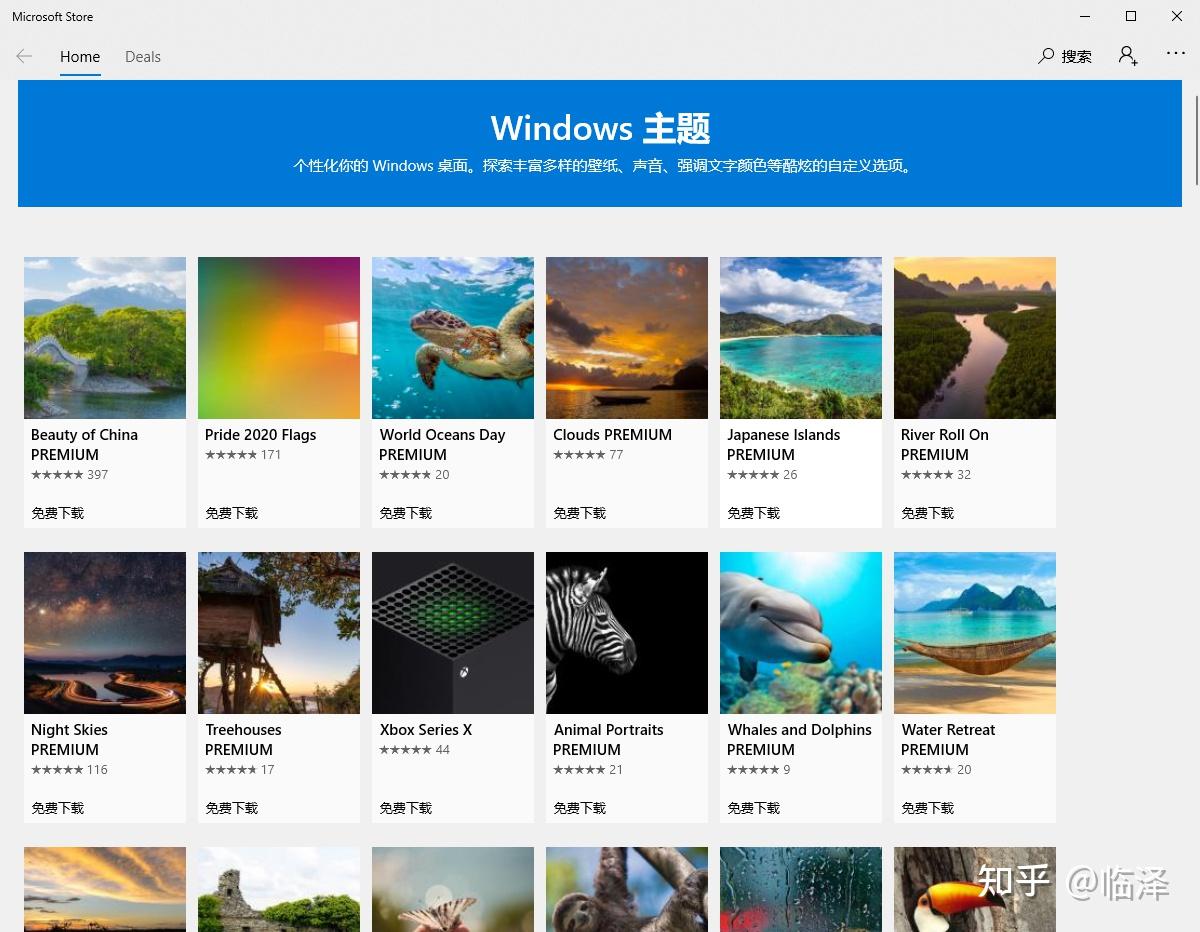Screen dimensions: 1200x932
Task: Open Water Retreat hammock thumbnail
Action: pos(975,633)
